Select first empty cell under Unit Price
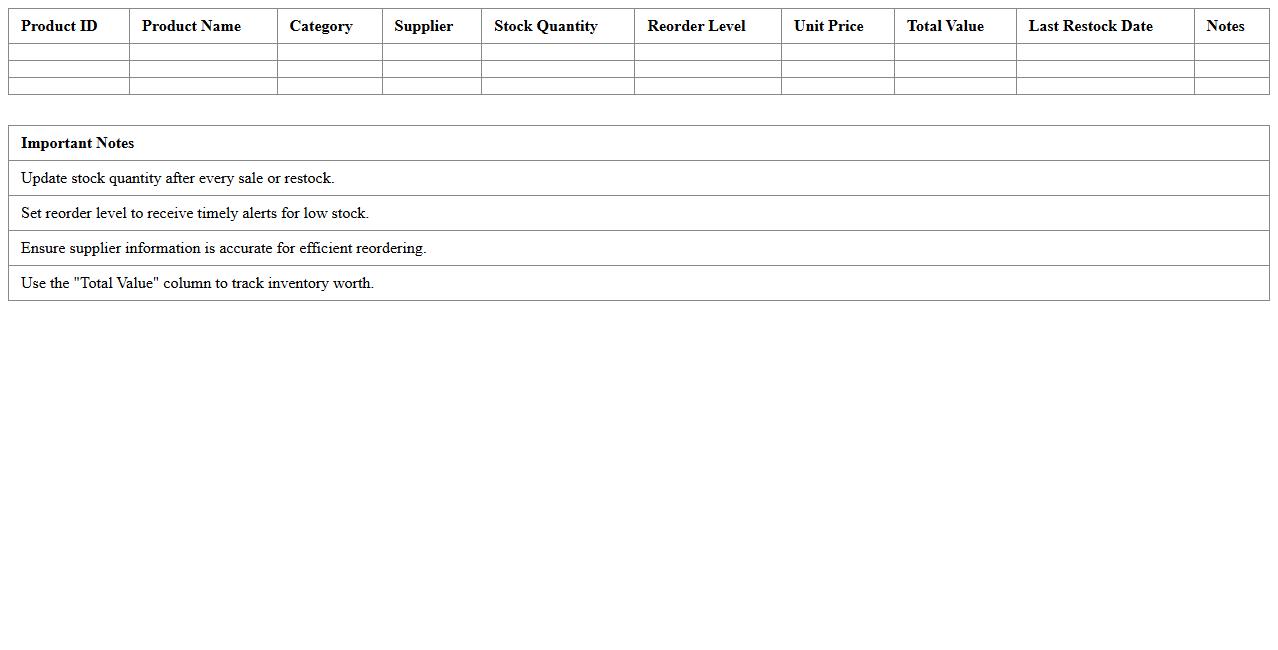 pos(837,52)
